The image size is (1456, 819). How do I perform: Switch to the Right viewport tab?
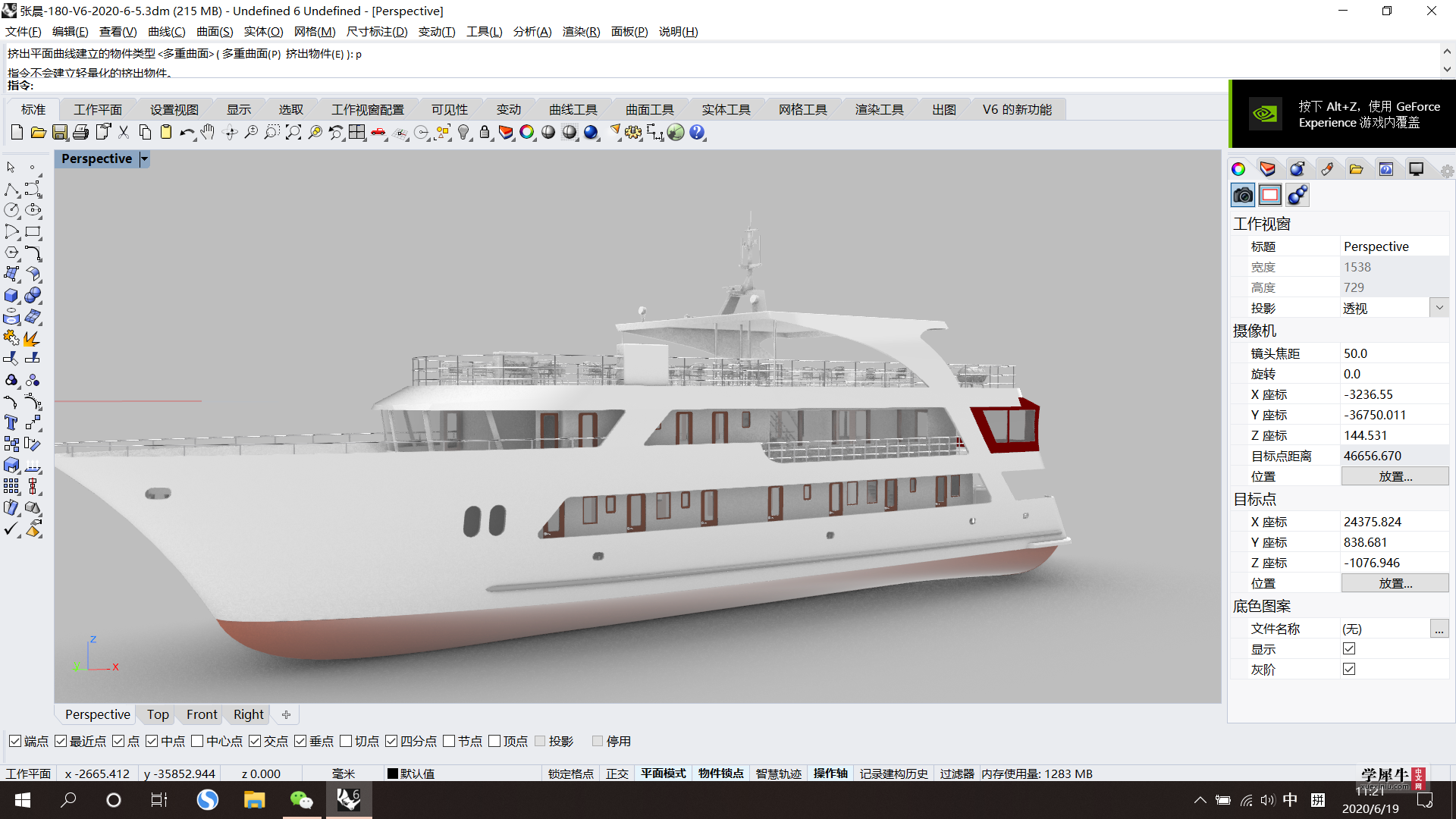(x=249, y=714)
